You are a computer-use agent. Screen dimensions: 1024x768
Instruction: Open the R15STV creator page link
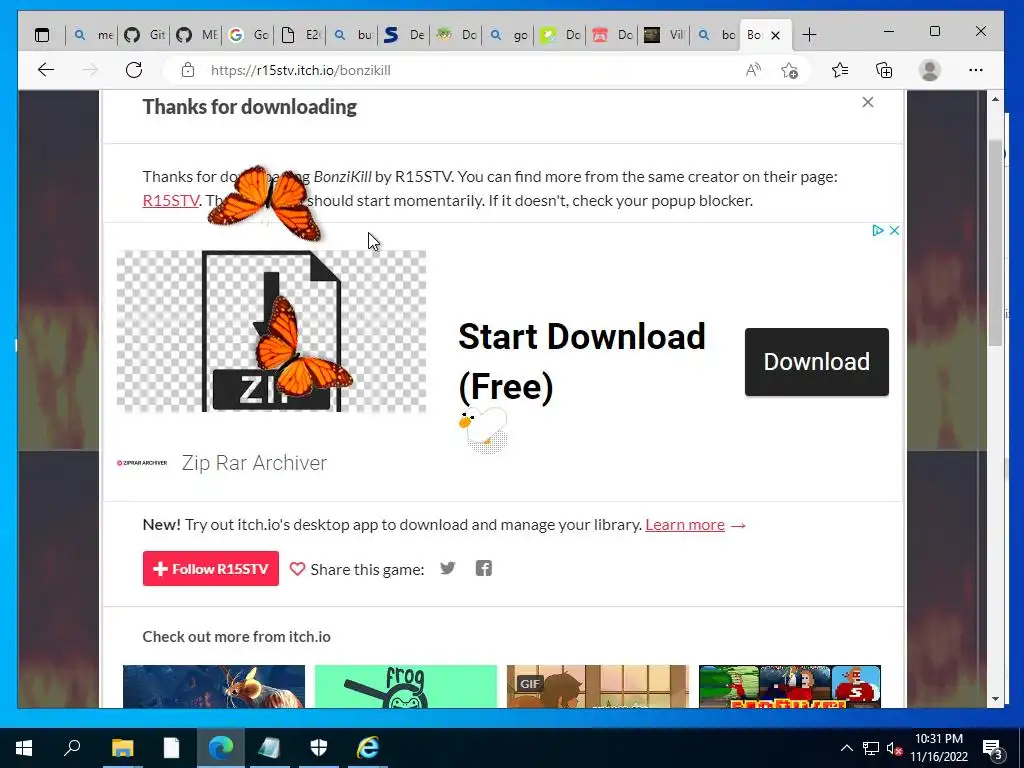pos(170,200)
